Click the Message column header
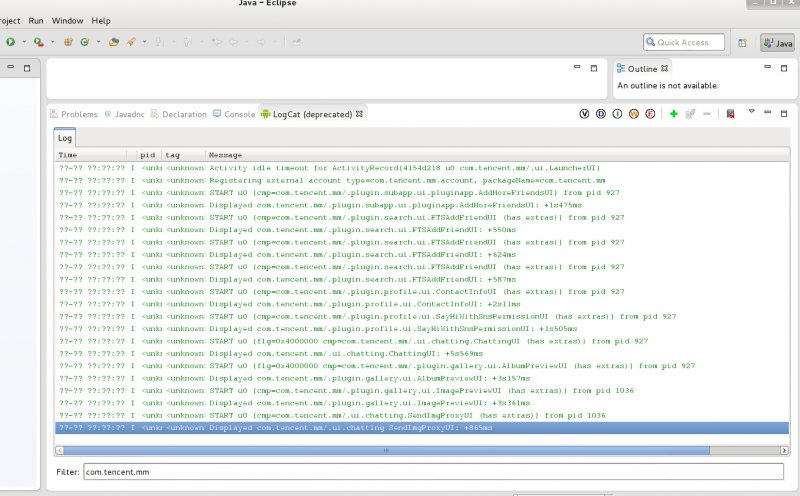Screen dimensions: 800x496 497,155
